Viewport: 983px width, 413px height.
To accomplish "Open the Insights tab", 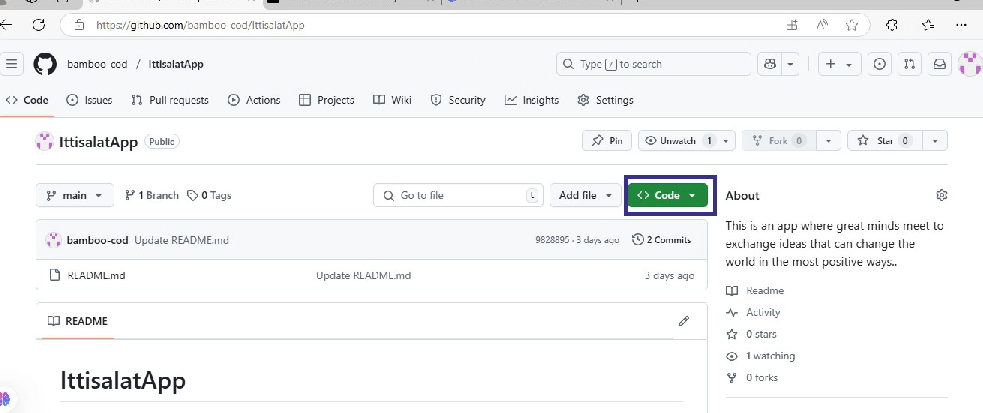I will click(x=532, y=100).
